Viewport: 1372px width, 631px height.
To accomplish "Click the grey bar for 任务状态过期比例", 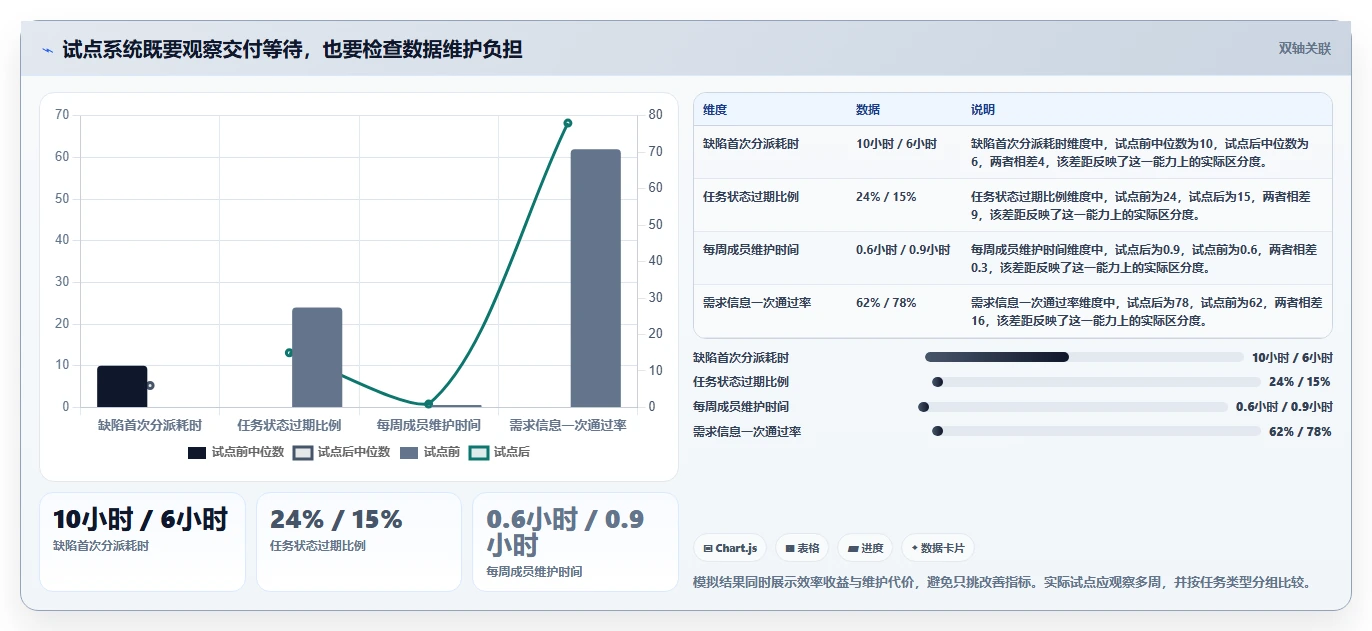I will 317,357.
